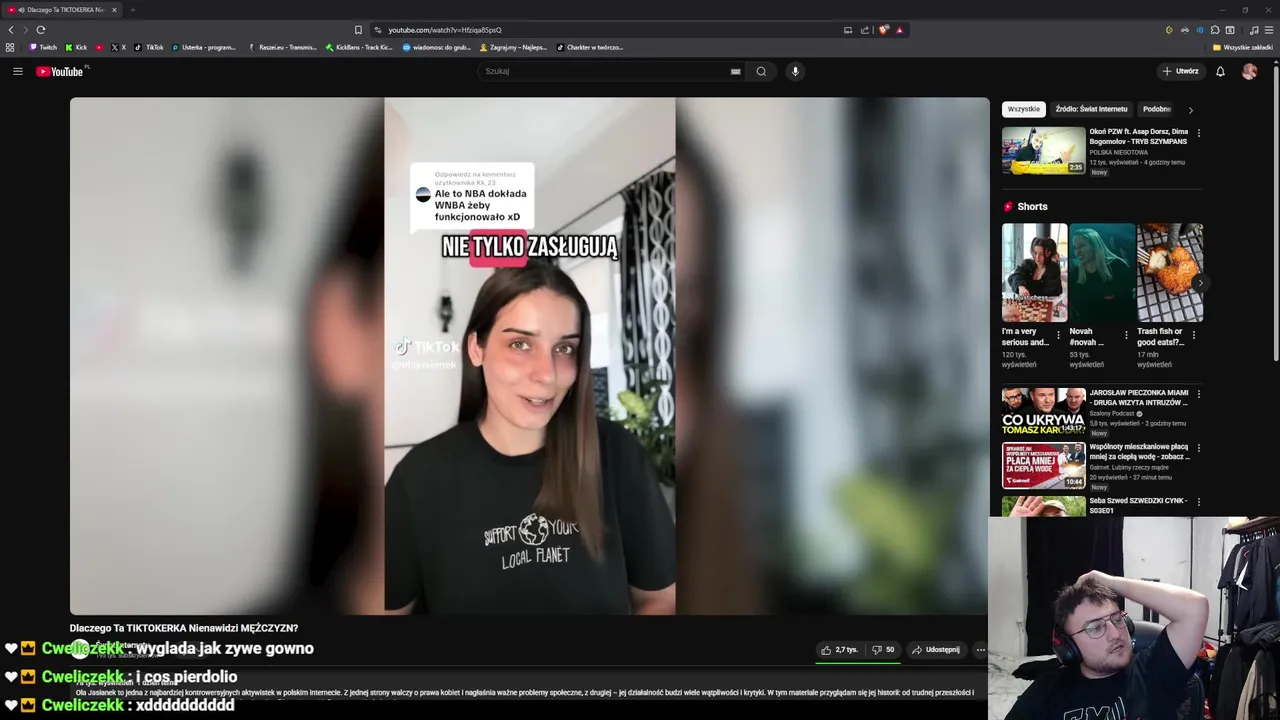Open the account avatar menu
The image size is (1280, 720).
(1249, 71)
